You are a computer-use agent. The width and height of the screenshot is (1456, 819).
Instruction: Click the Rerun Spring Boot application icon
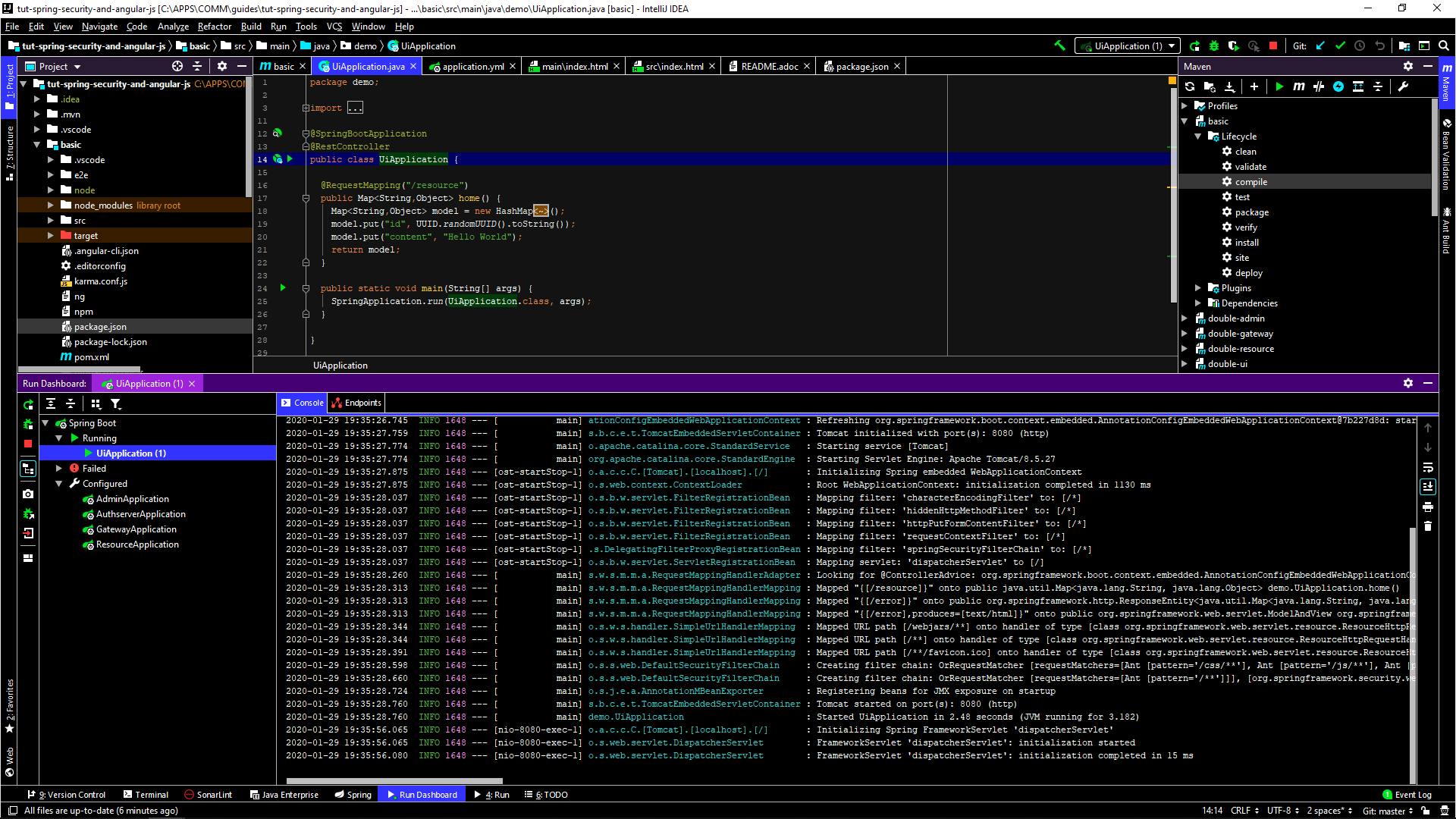28,405
